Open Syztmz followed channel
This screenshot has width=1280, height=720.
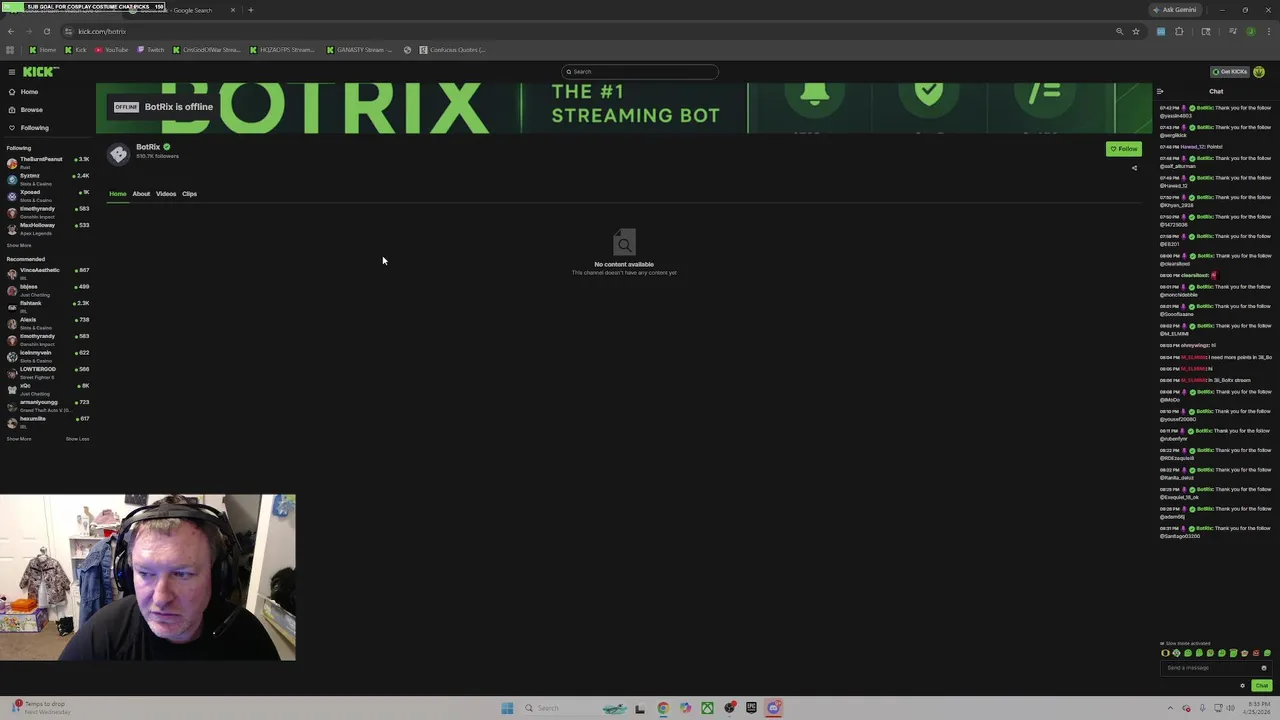(47, 179)
